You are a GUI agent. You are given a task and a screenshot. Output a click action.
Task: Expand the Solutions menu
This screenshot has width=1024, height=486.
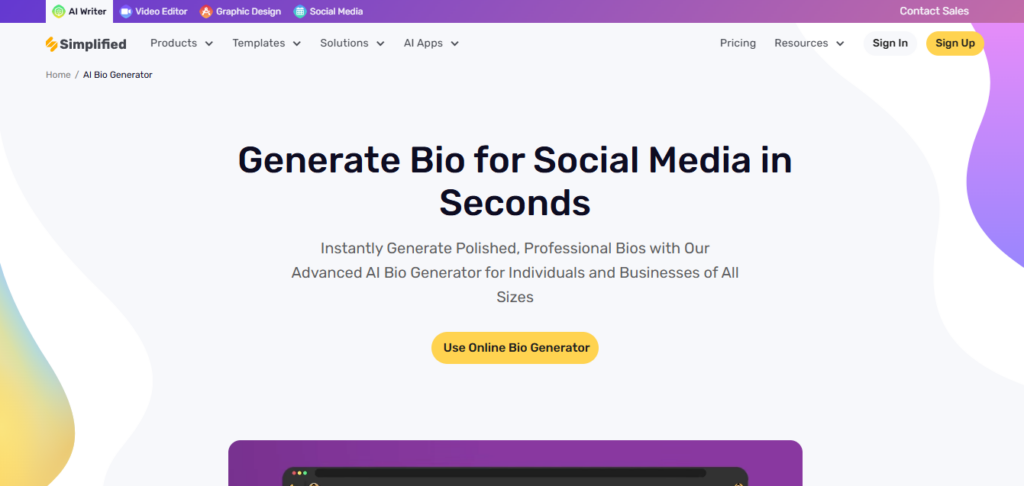(x=352, y=43)
